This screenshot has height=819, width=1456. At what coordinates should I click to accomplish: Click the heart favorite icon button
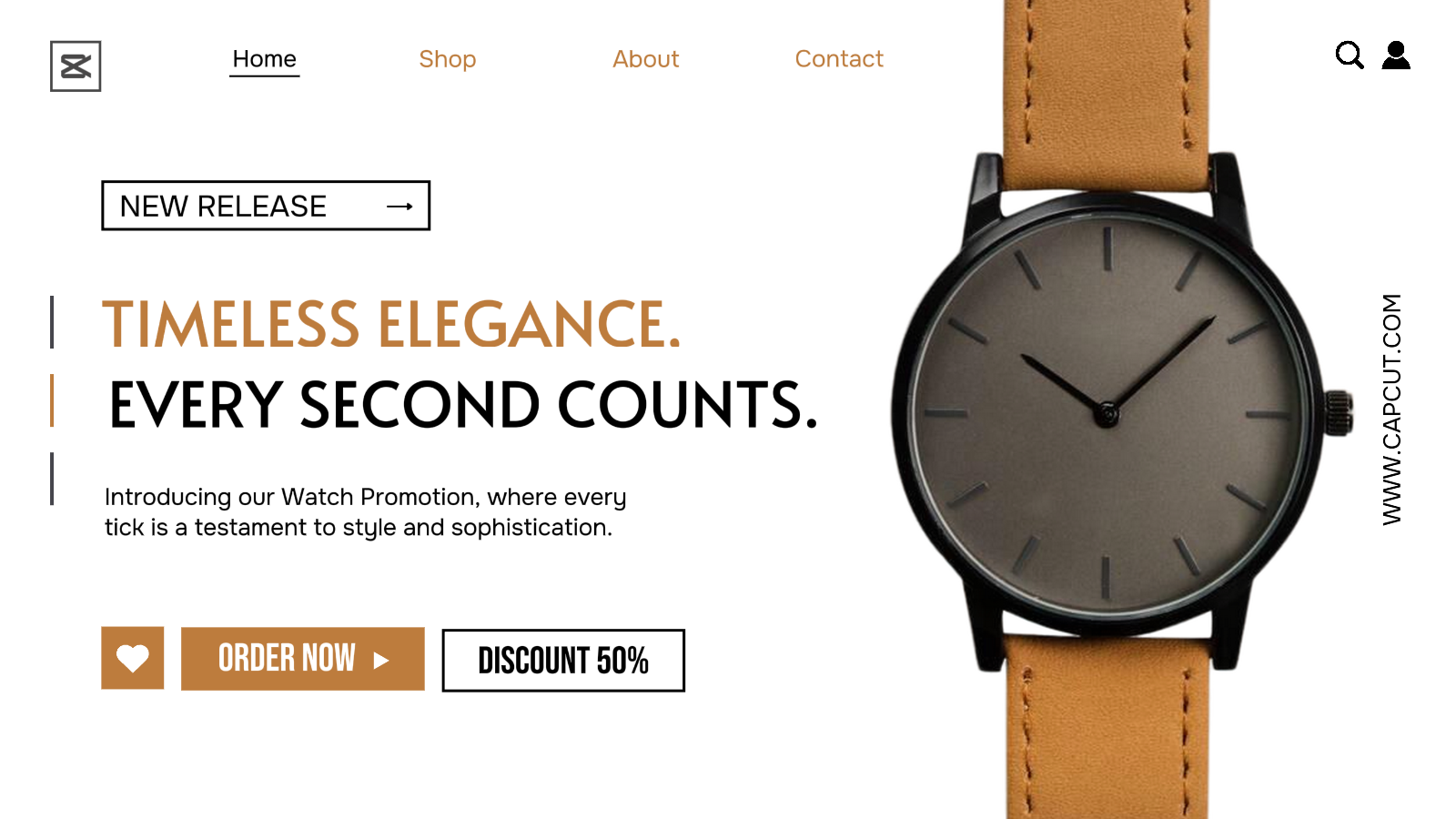[x=133, y=658]
